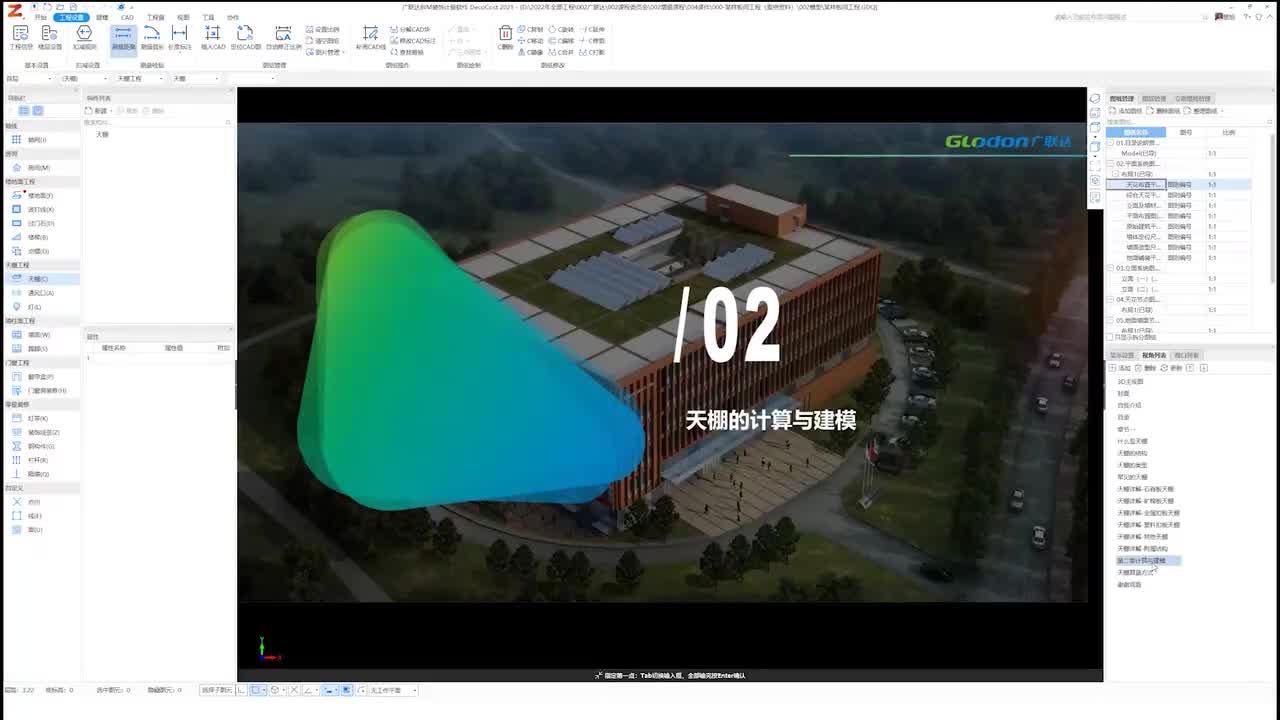Click 删除 in the view list toolbar

point(1146,368)
